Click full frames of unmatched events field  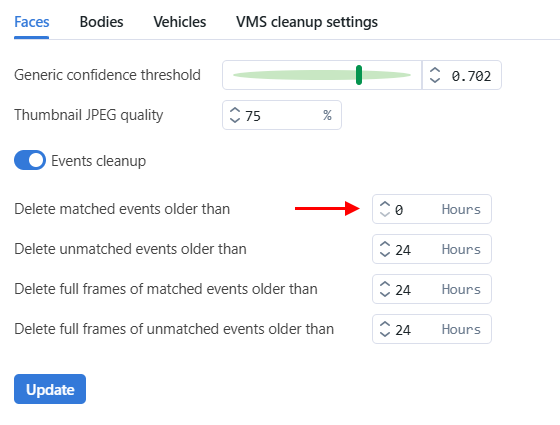click(432, 329)
